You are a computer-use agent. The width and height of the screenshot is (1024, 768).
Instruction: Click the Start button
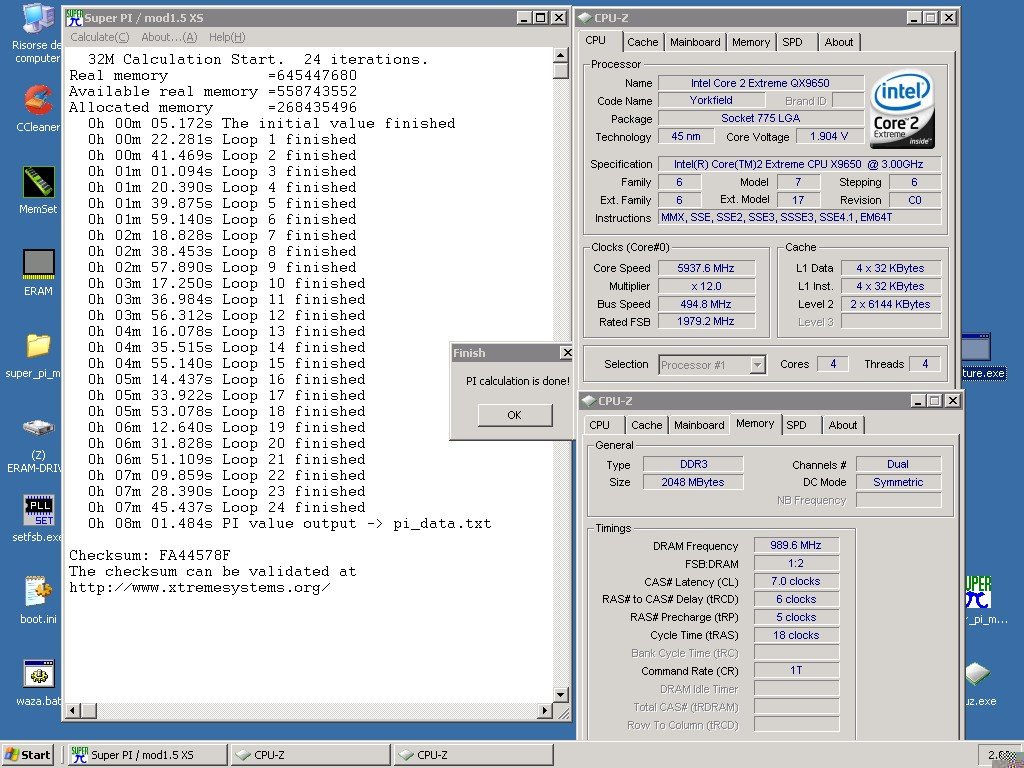27,755
